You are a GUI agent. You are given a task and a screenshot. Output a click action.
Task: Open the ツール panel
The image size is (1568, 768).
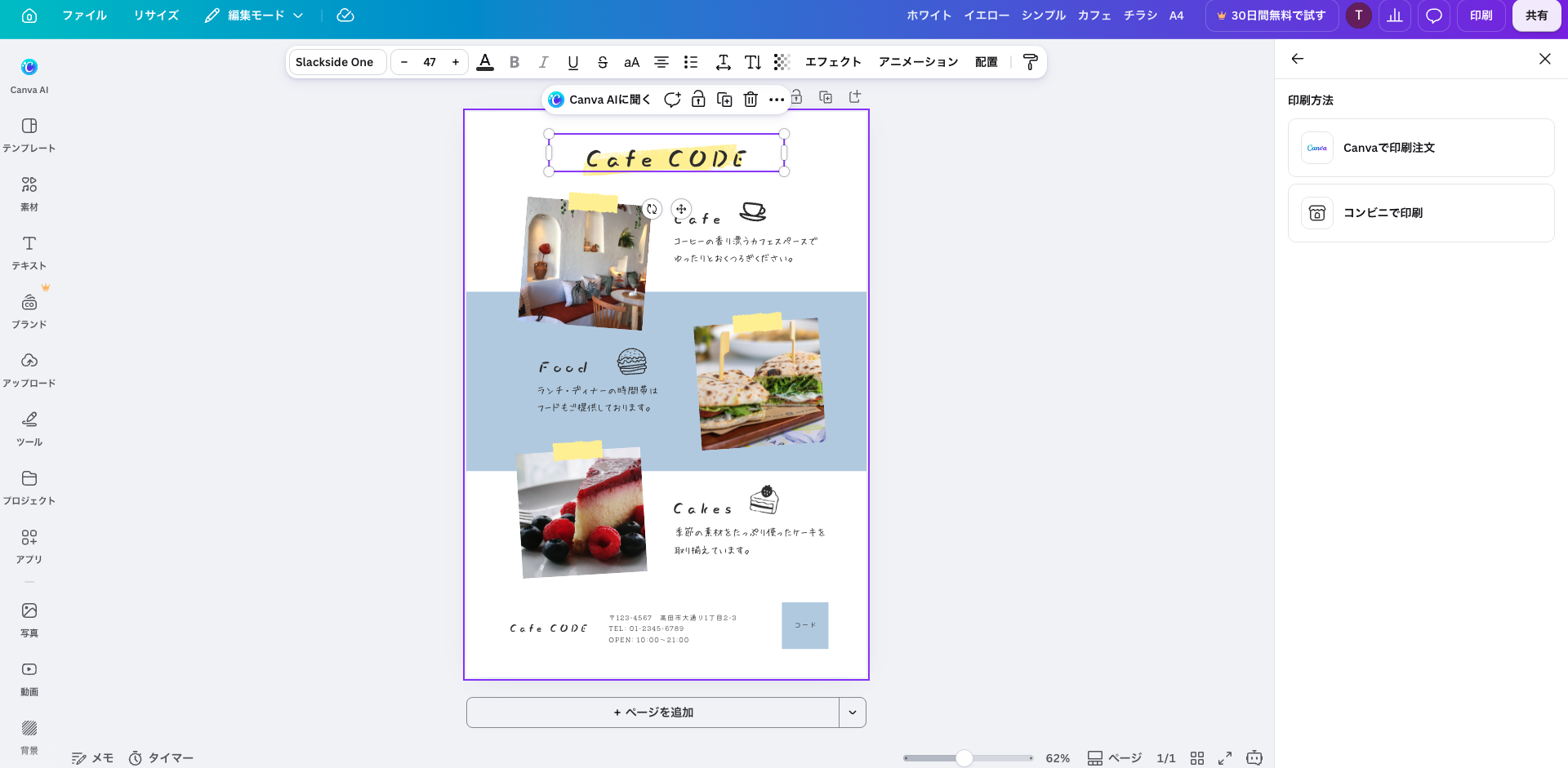click(29, 428)
